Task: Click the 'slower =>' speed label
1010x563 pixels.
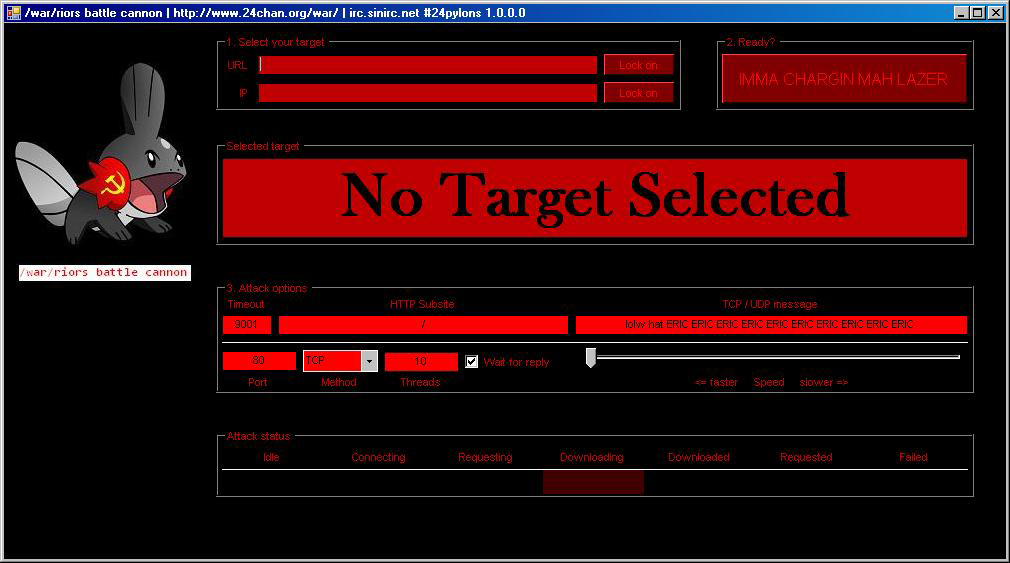Action: click(x=824, y=383)
